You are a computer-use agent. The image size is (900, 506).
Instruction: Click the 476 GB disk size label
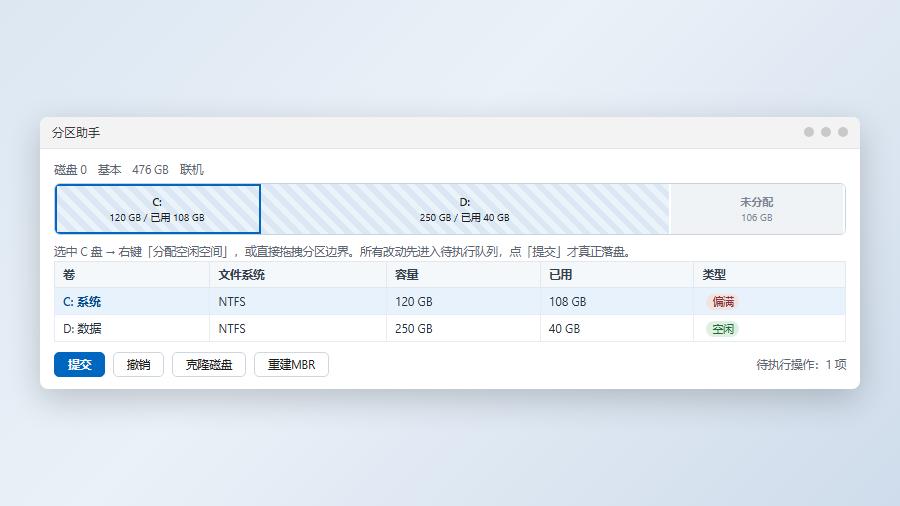click(x=150, y=170)
